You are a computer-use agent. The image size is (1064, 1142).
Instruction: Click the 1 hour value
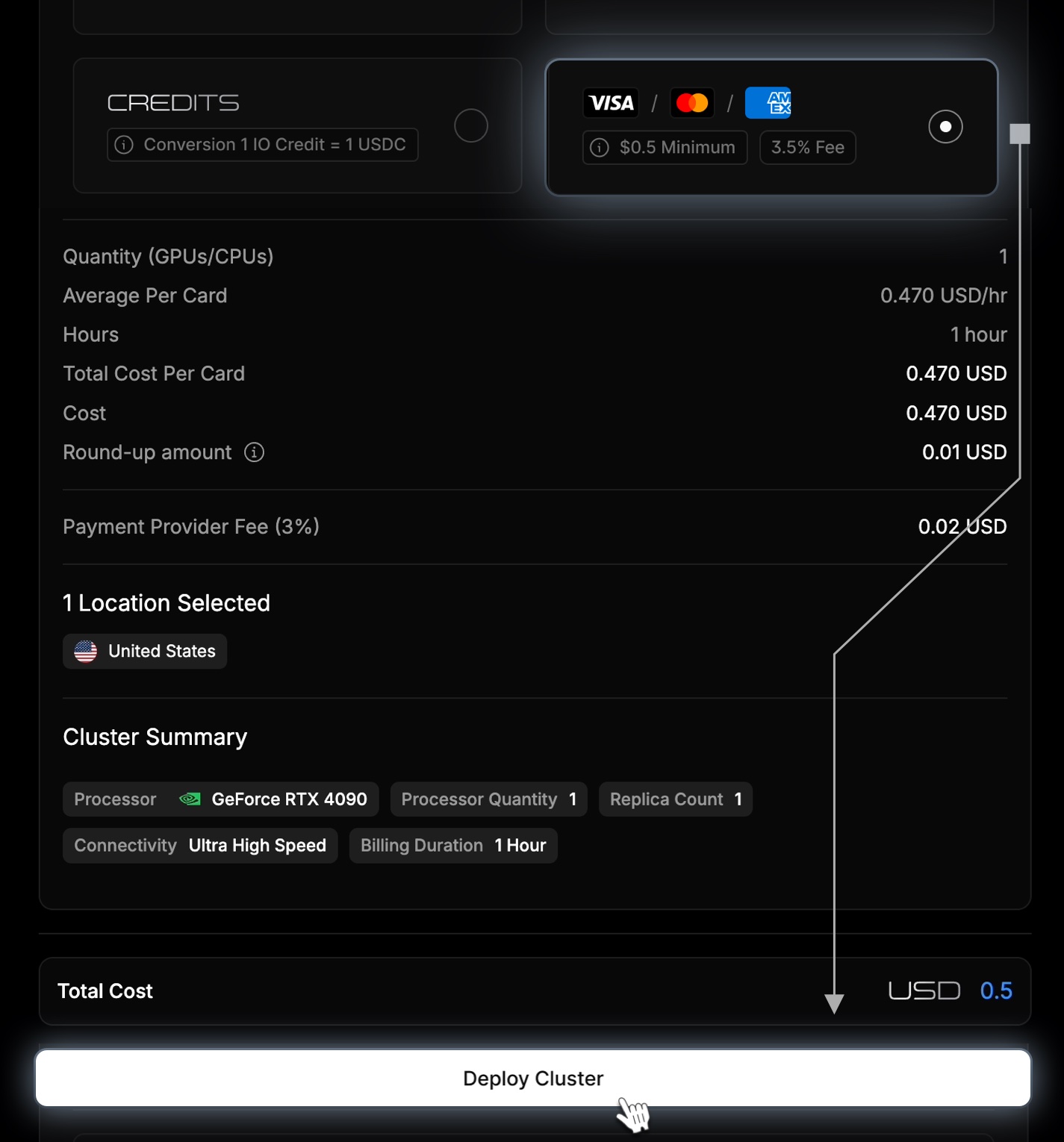point(978,334)
